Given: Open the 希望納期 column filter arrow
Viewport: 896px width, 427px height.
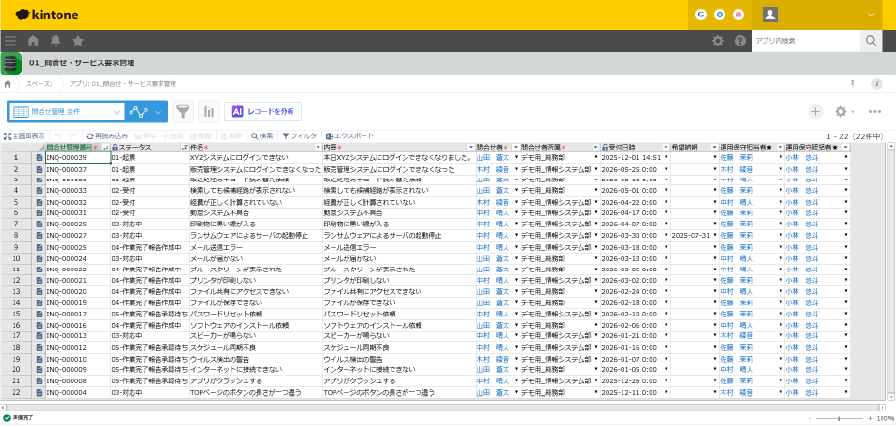Looking at the screenshot, I should pyautogui.click(x=715, y=147).
